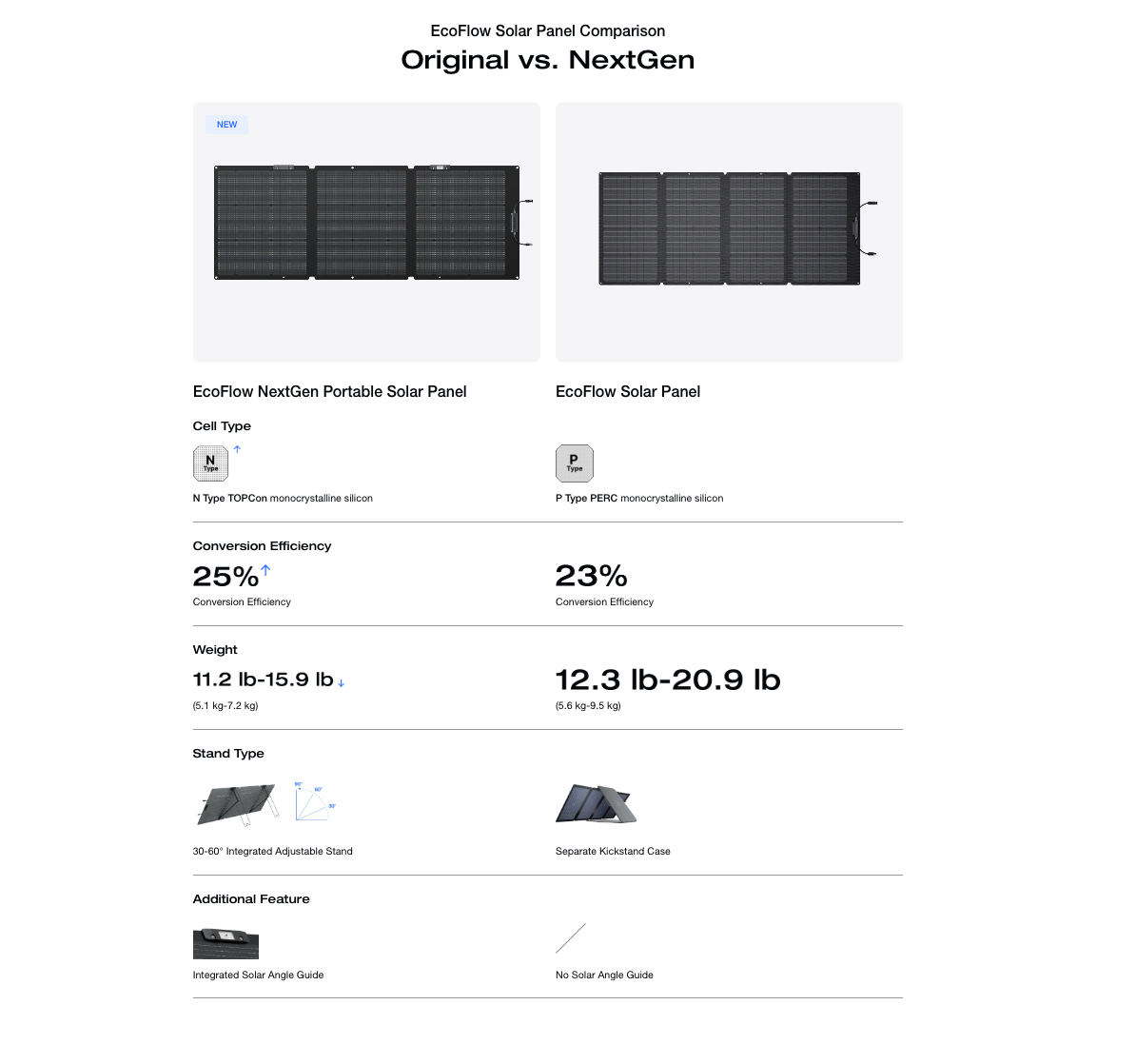Select the EcoFlow Solar Panel title
The image size is (1136, 1064).
(x=628, y=391)
